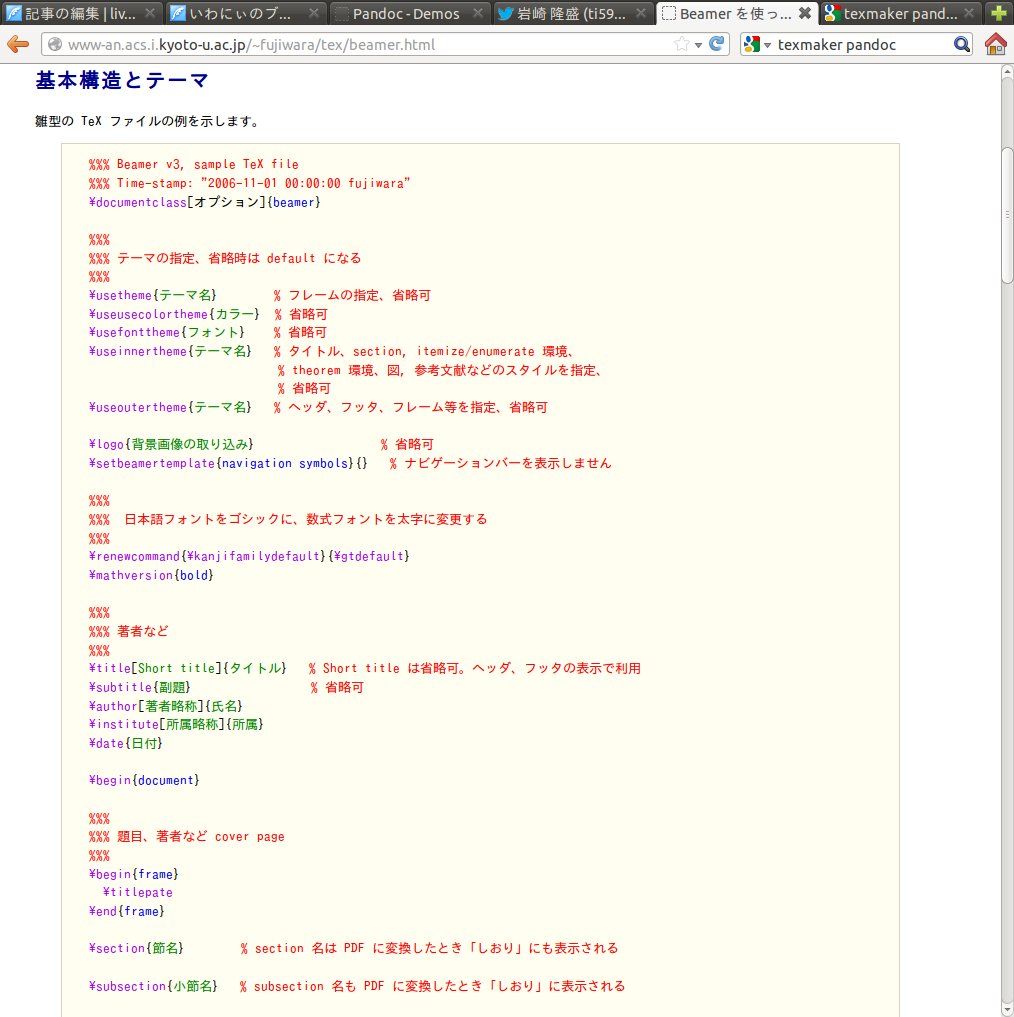Open the search engine chooser dropdown
This screenshot has width=1014, height=1017.
(x=767, y=45)
